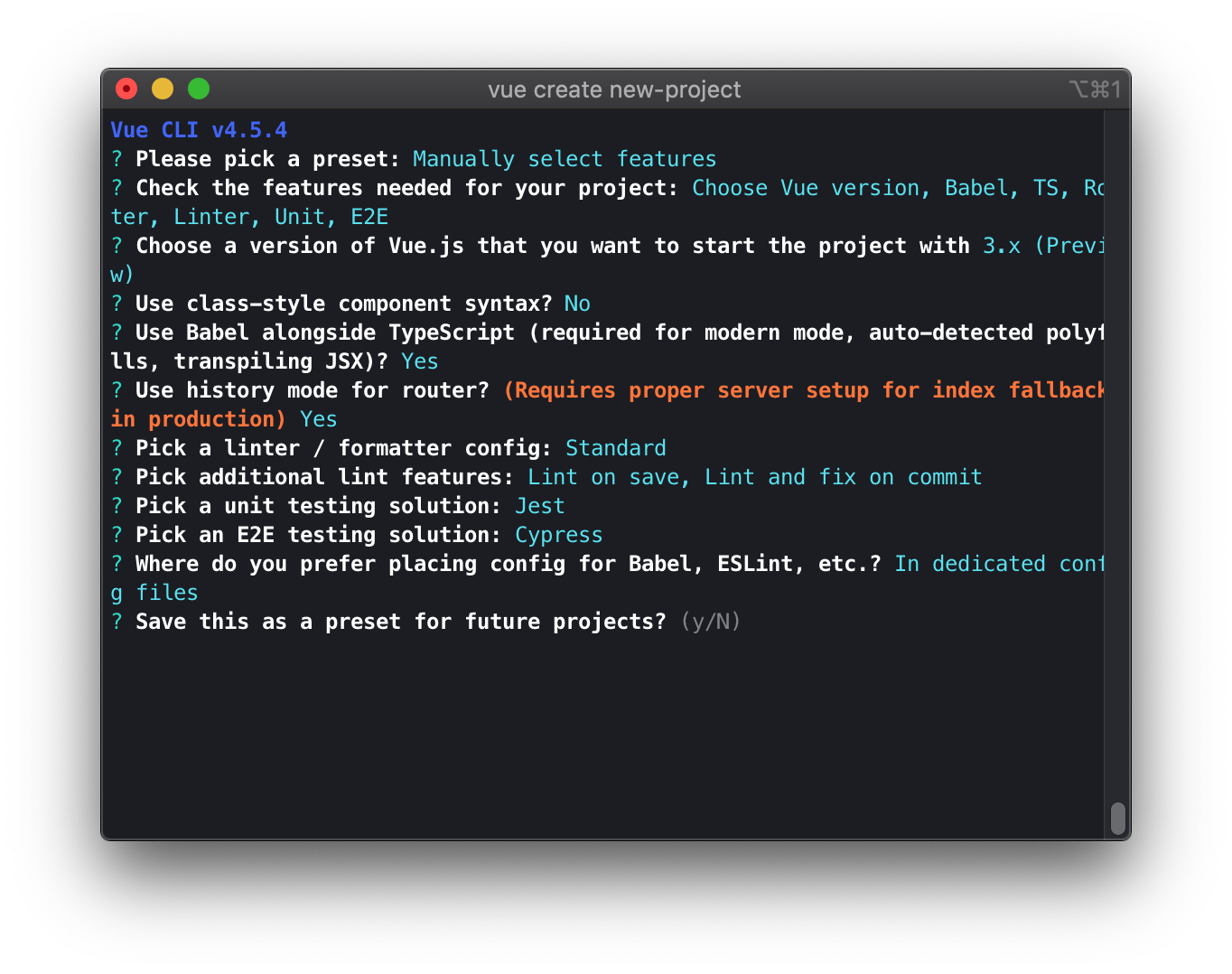Click the "Vue CLI v4.5.4" header text
Screen dimensions: 1232x974
coord(199,130)
